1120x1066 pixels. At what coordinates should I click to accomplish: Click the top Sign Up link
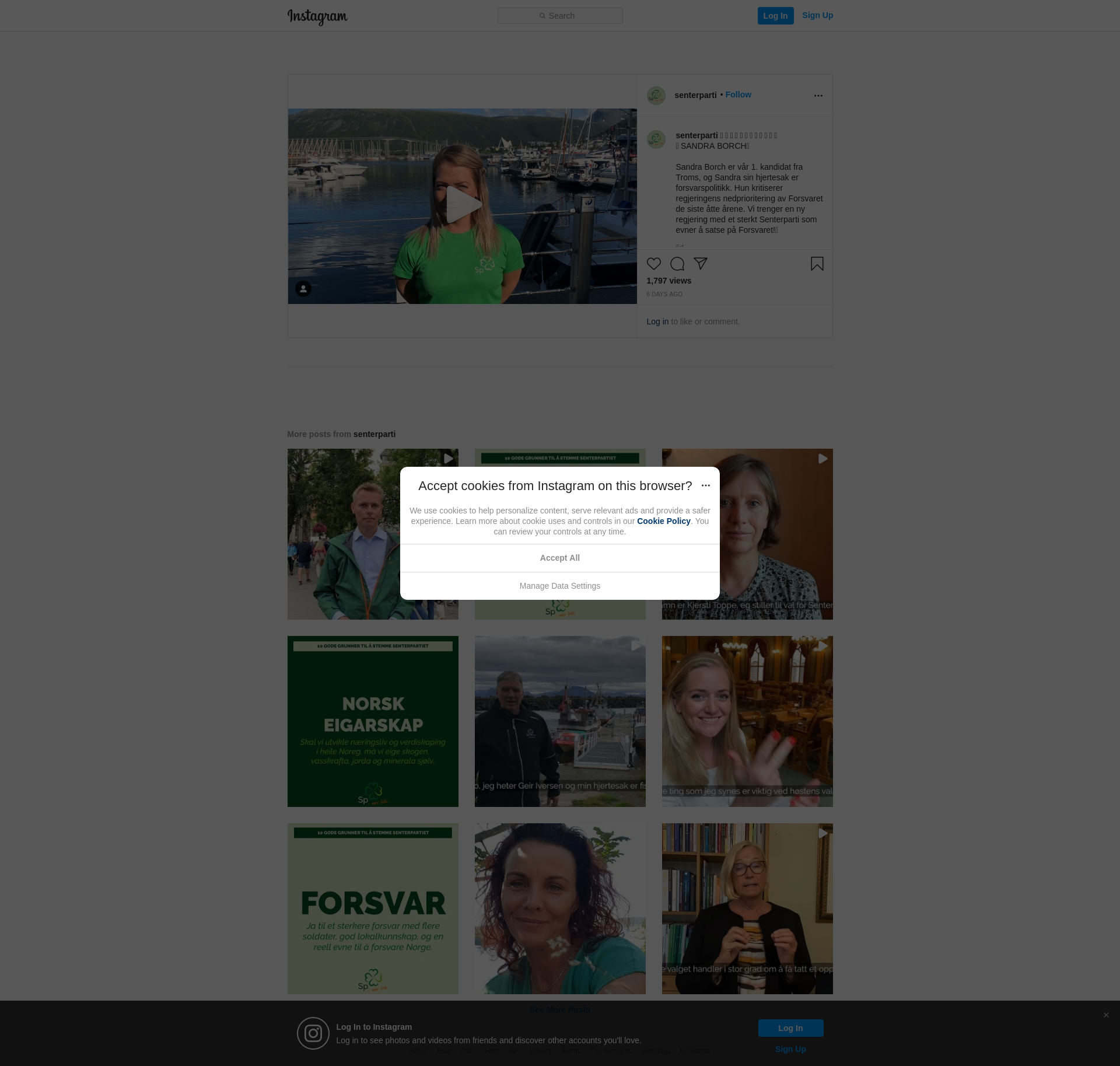coord(817,15)
